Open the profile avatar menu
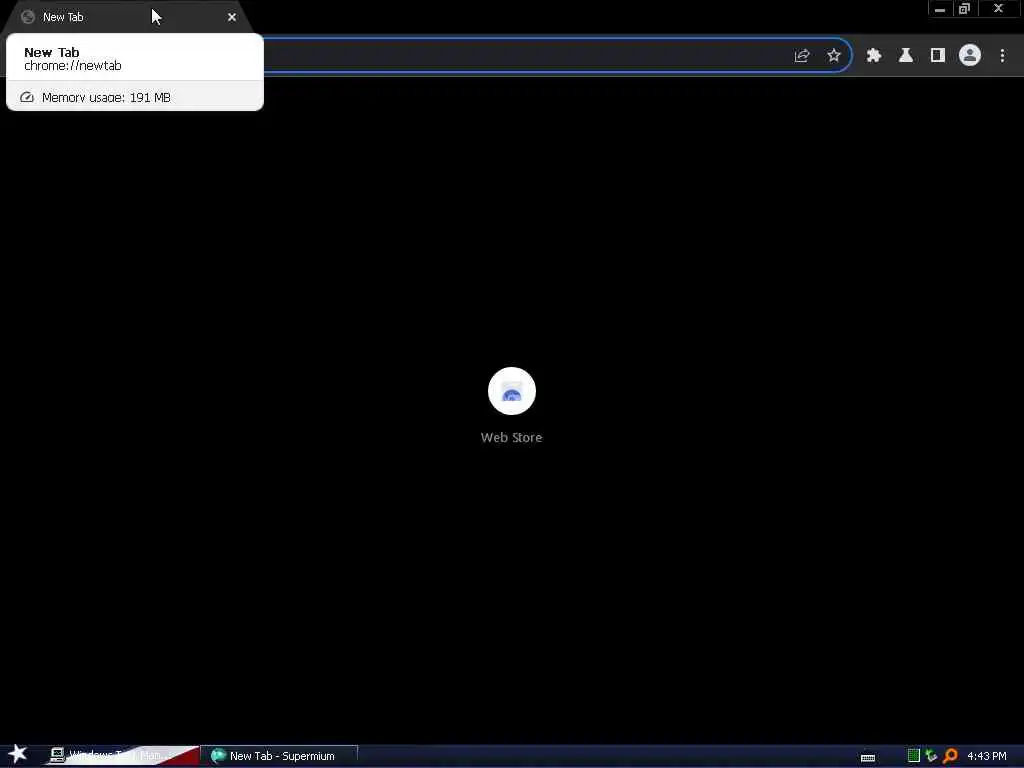The height and width of the screenshot is (768, 1024). pos(970,55)
